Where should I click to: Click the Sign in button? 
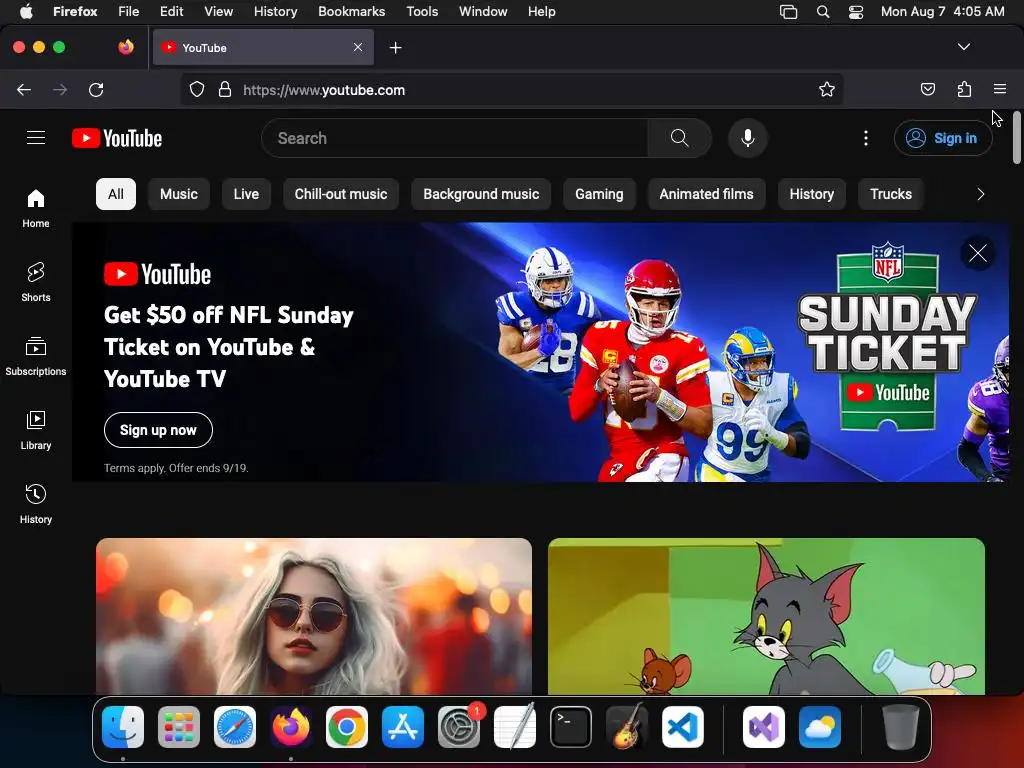943,138
